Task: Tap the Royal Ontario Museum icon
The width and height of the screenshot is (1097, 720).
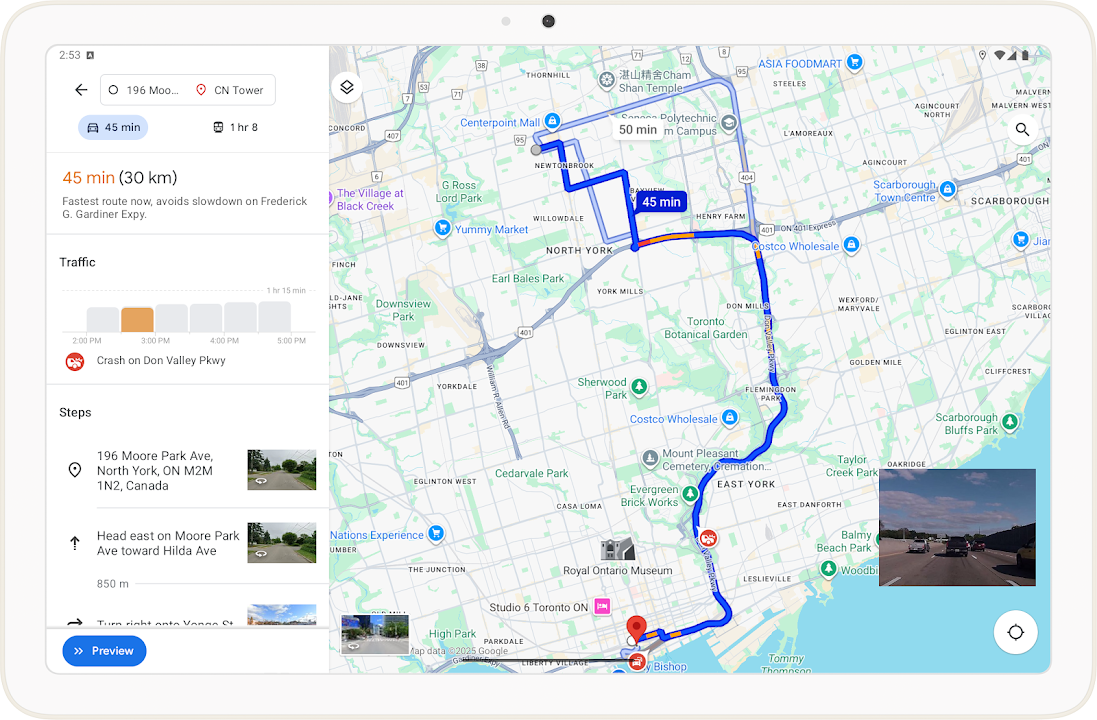Action: coord(617,549)
